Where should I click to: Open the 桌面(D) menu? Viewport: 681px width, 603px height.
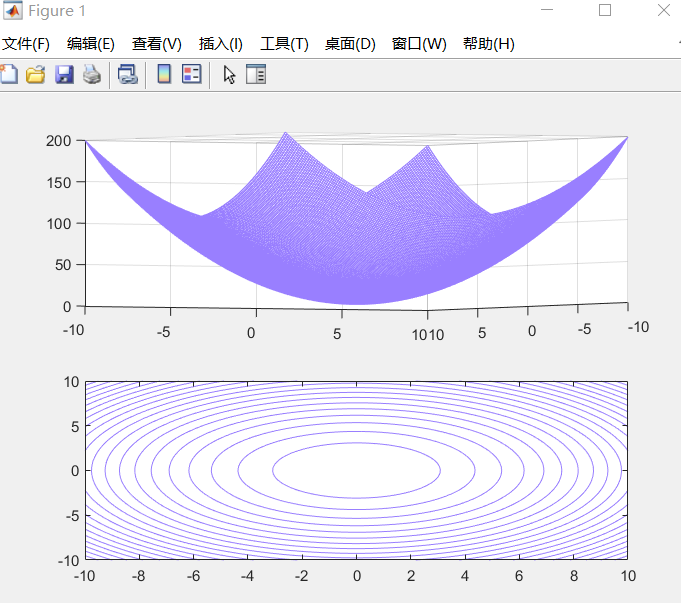pos(350,44)
